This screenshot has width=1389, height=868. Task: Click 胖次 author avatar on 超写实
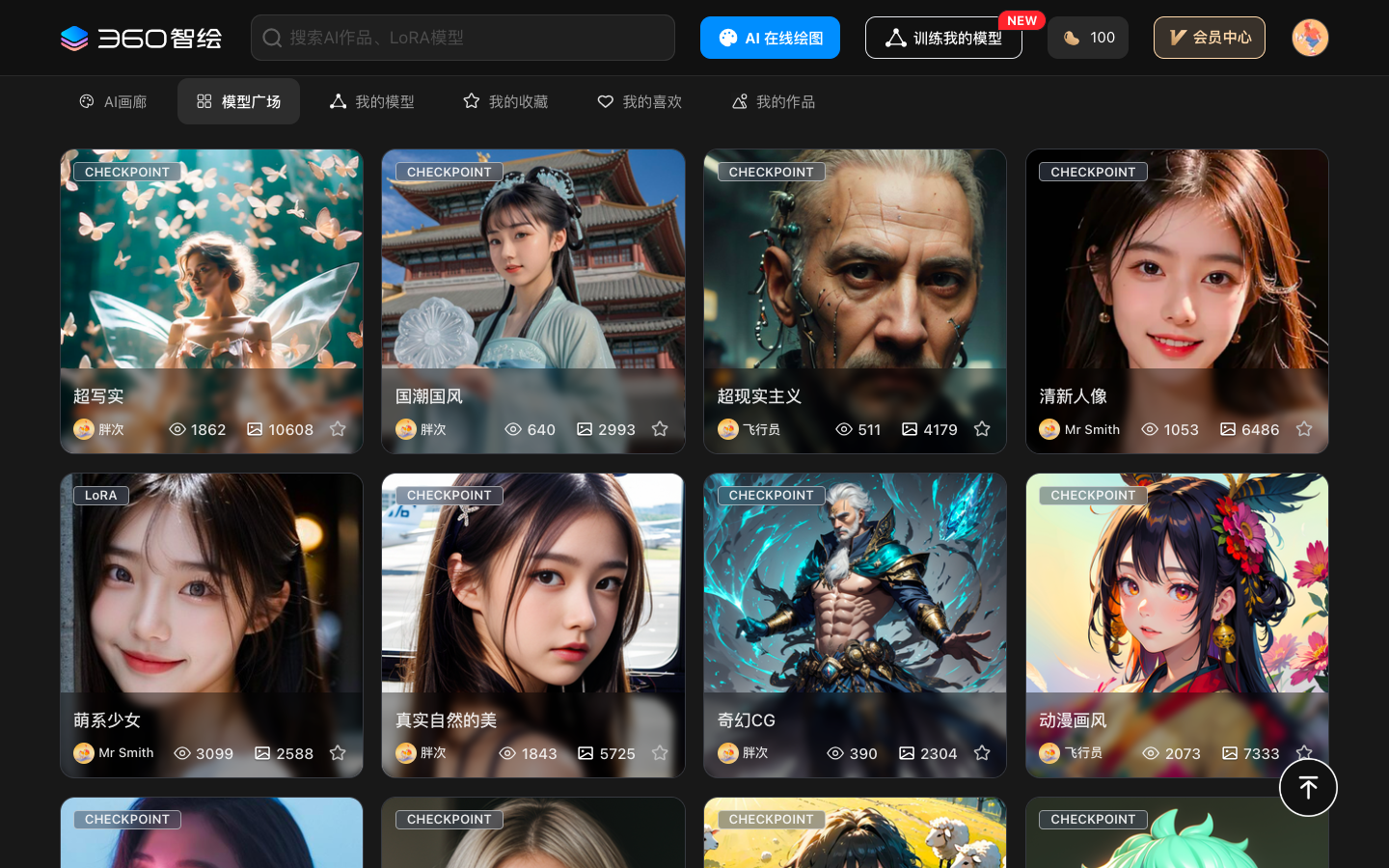click(84, 429)
